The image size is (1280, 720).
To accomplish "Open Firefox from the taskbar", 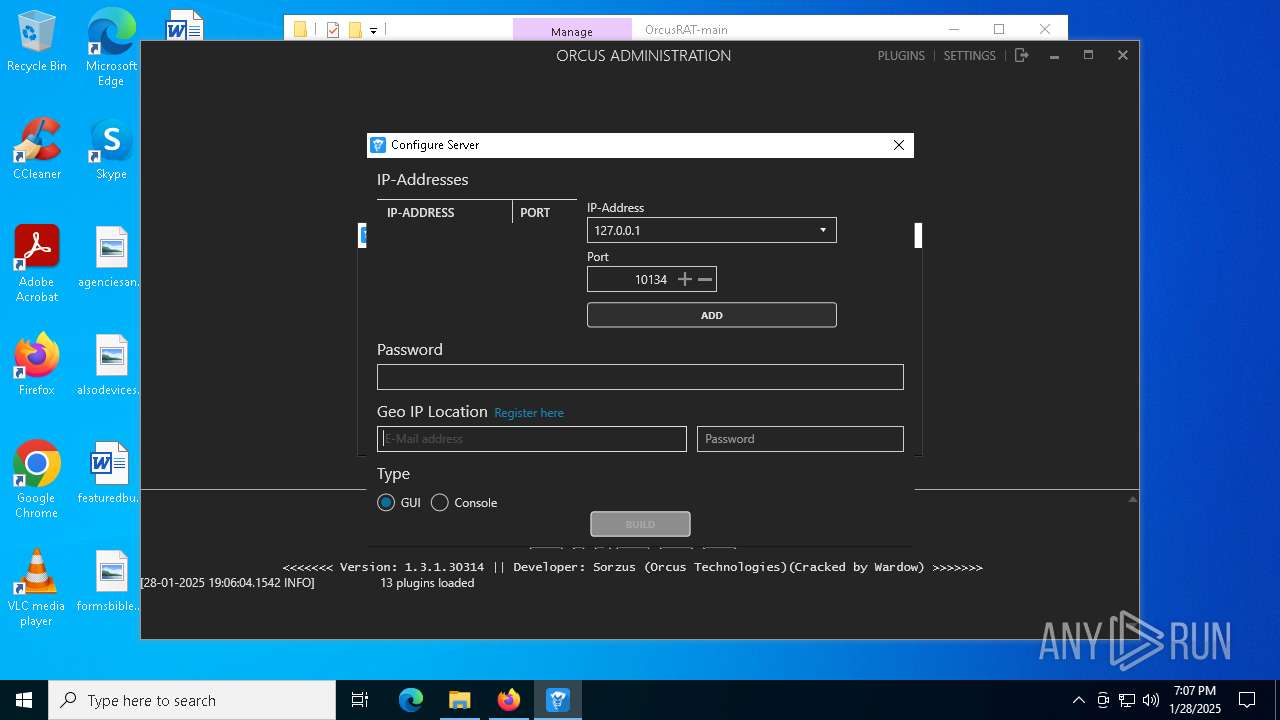I will tap(508, 700).
